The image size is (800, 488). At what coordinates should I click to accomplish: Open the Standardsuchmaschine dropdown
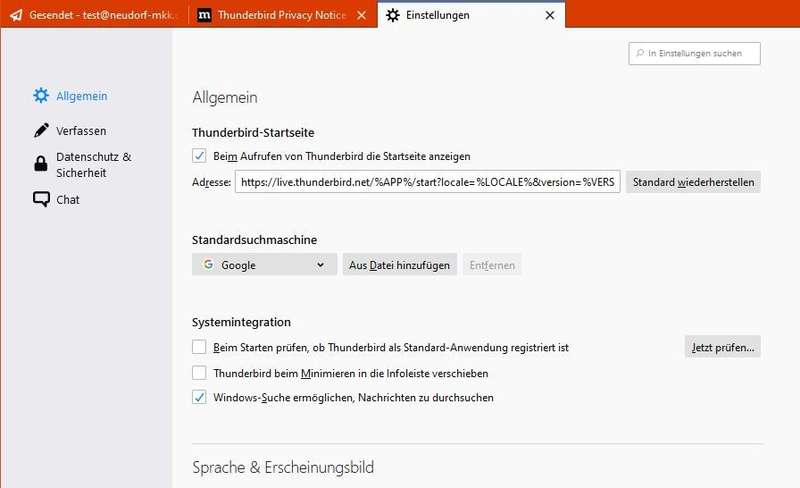(x=264, y=265)
